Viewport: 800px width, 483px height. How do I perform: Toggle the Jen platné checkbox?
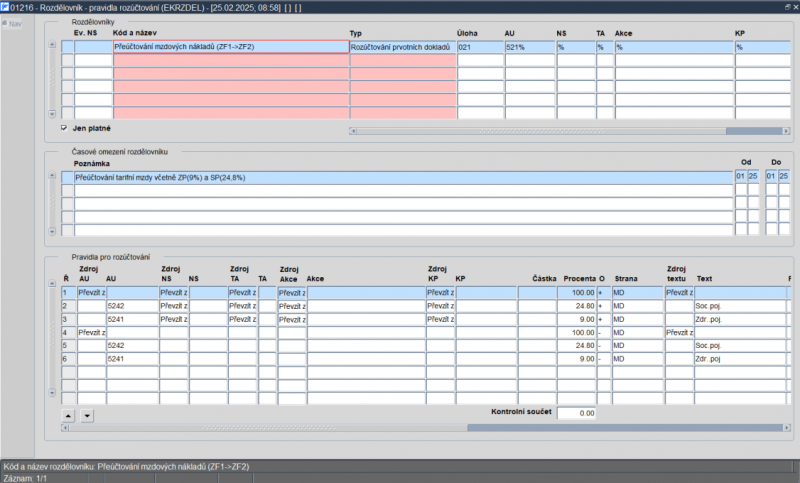coord(64,128)
